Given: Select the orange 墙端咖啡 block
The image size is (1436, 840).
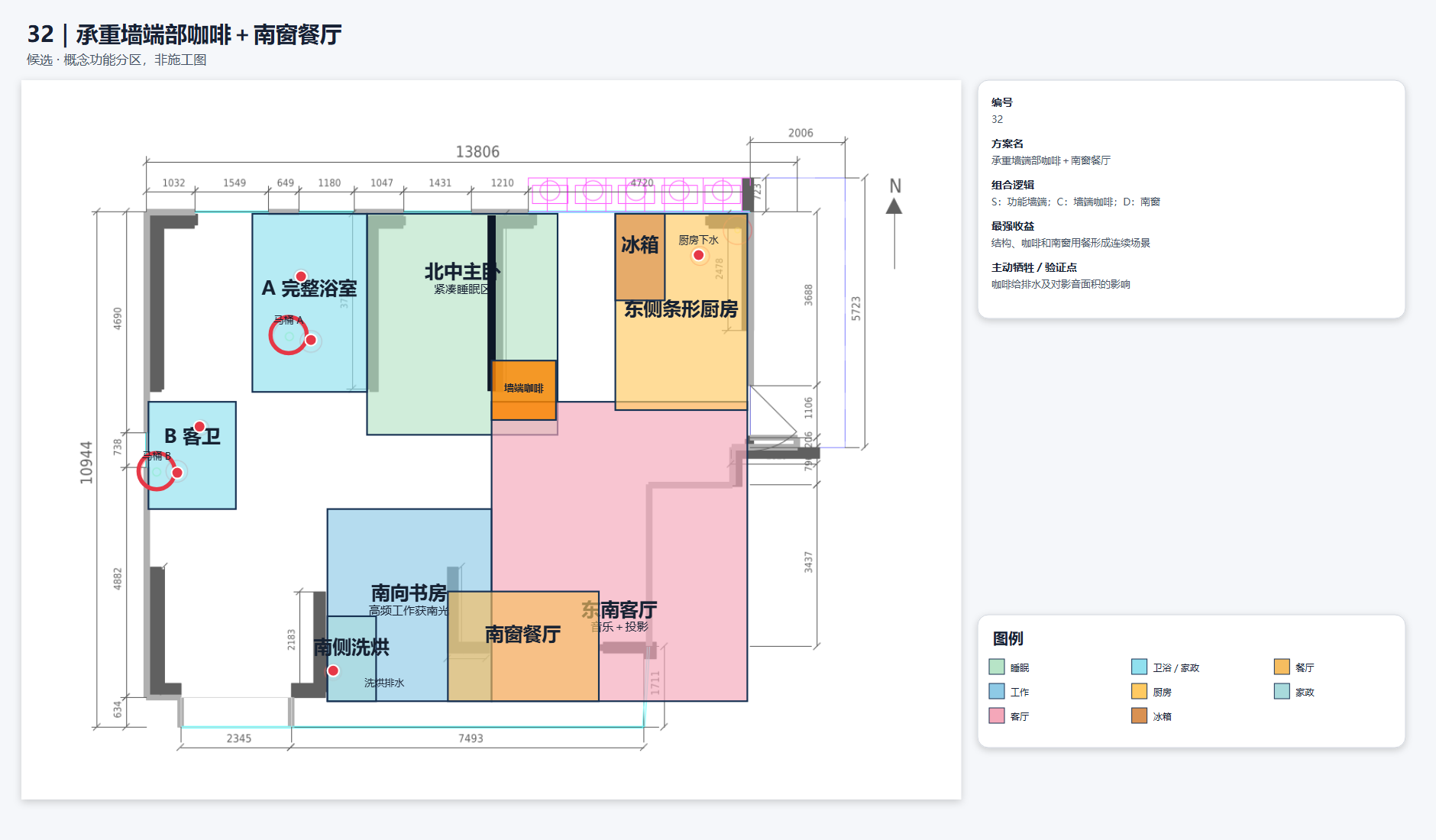Looking at the screenshot, I should click(x=524, y=390).
